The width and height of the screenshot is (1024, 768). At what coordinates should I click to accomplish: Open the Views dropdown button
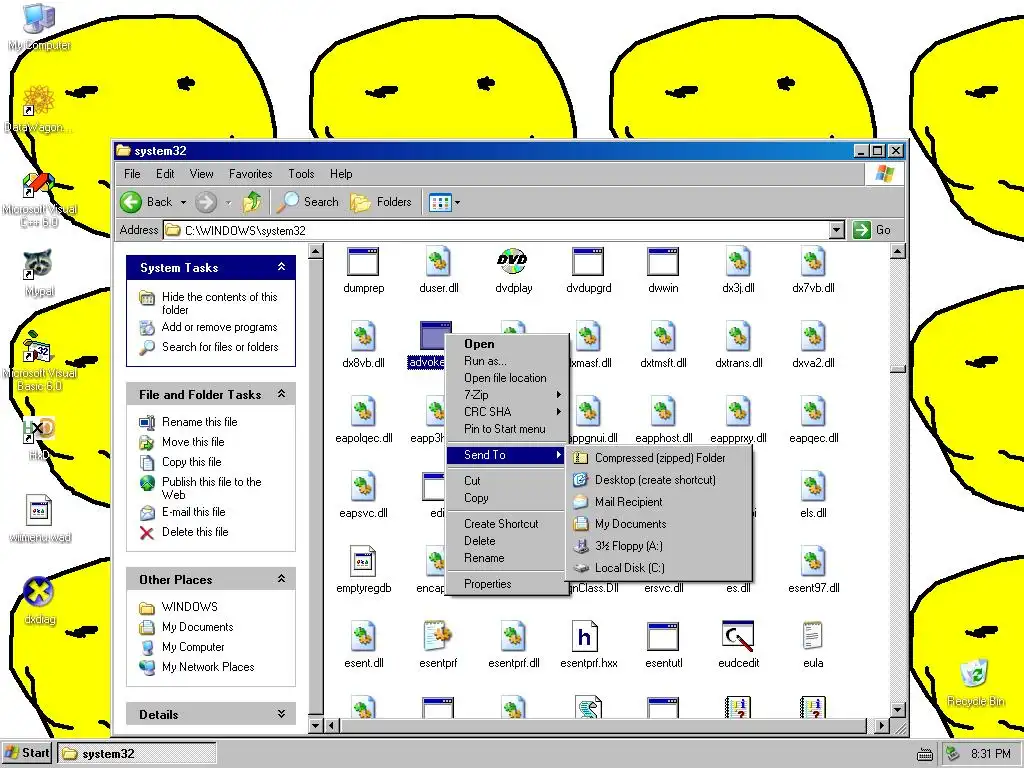click(x=444, y=202)
